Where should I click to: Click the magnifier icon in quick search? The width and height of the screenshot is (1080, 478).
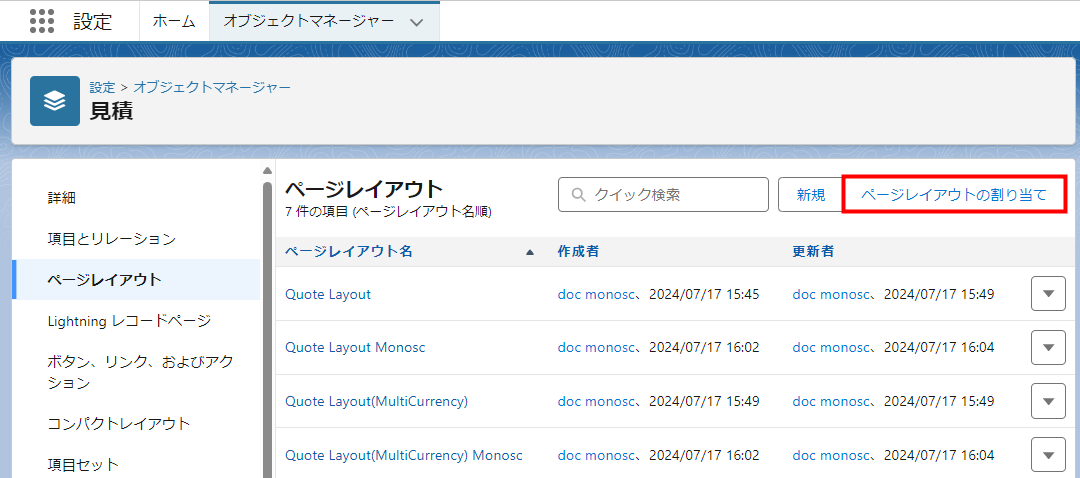click(x=577, y=195)
